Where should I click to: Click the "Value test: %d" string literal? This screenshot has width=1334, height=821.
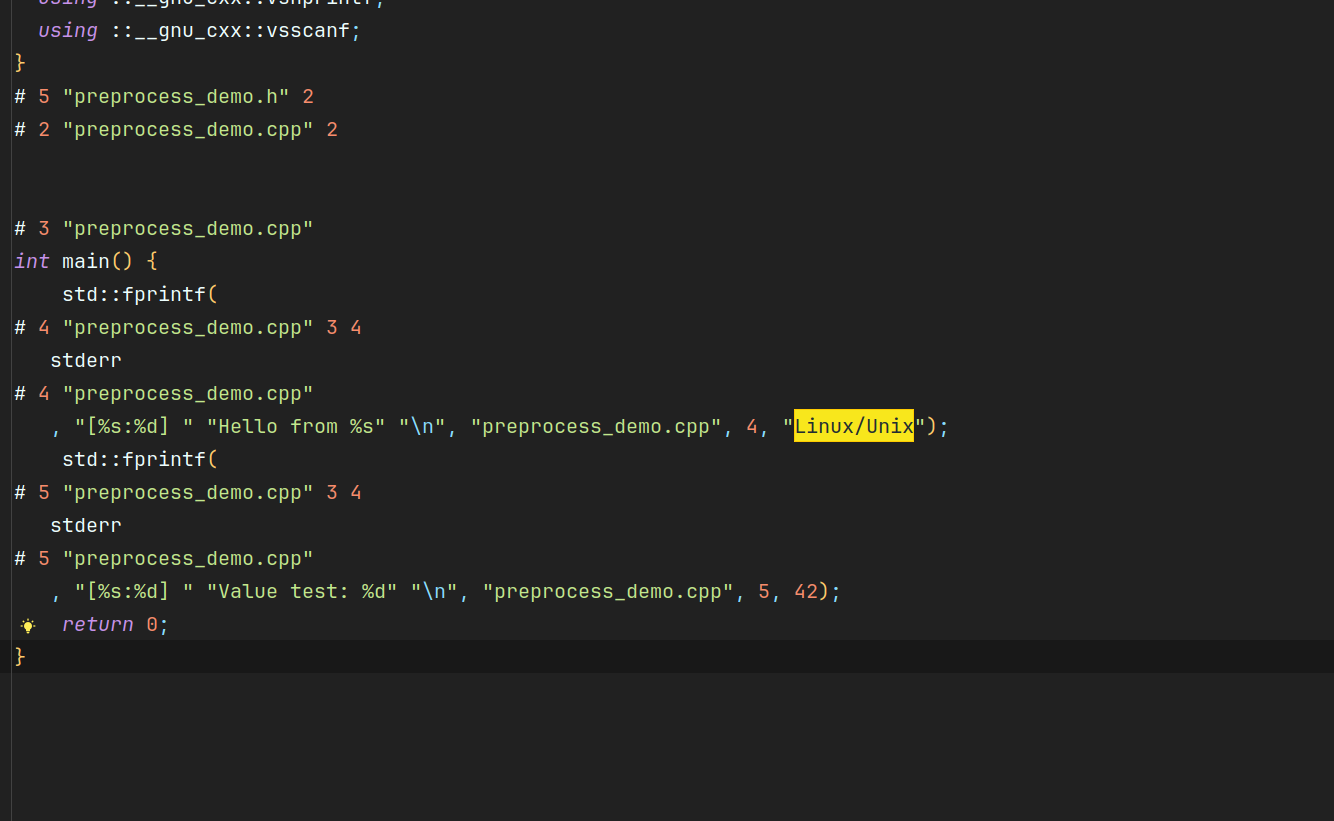pyautogui.click(x=302, y=592)
